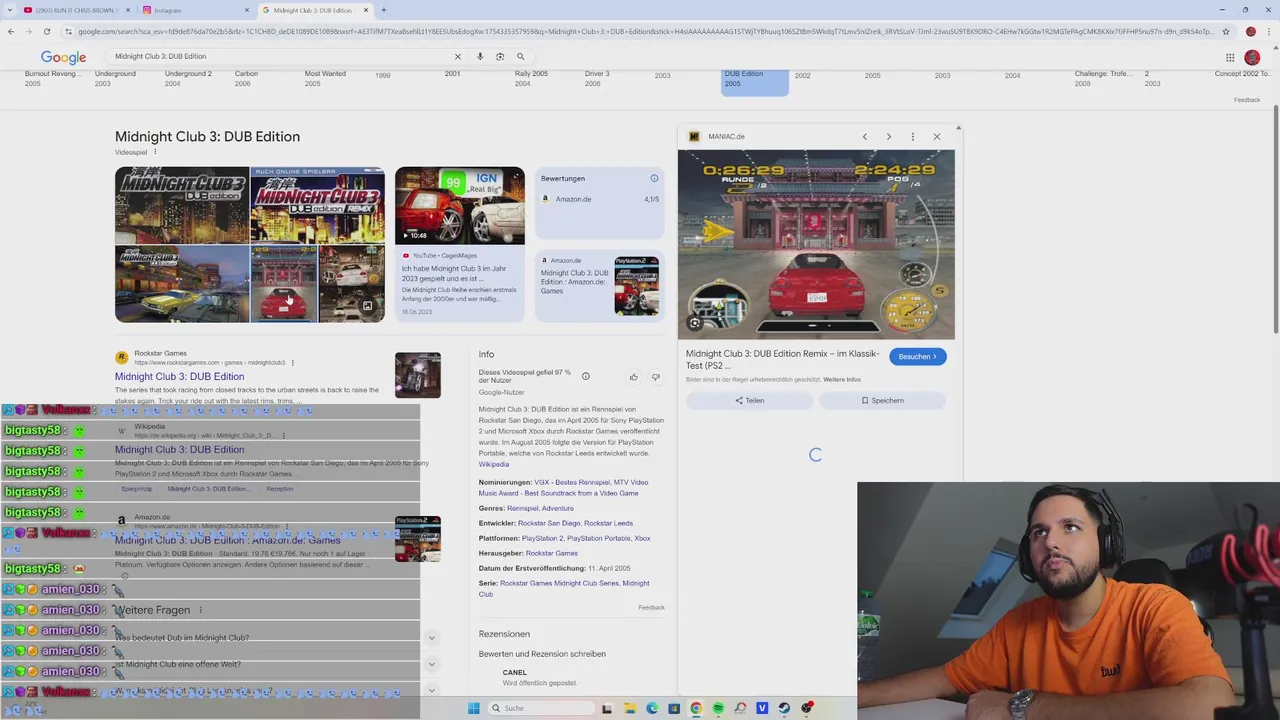This screenshot has height=720, width=1280.
Task: Expand the third Weitere Fragen question chevron
Action: click(432, 690)
